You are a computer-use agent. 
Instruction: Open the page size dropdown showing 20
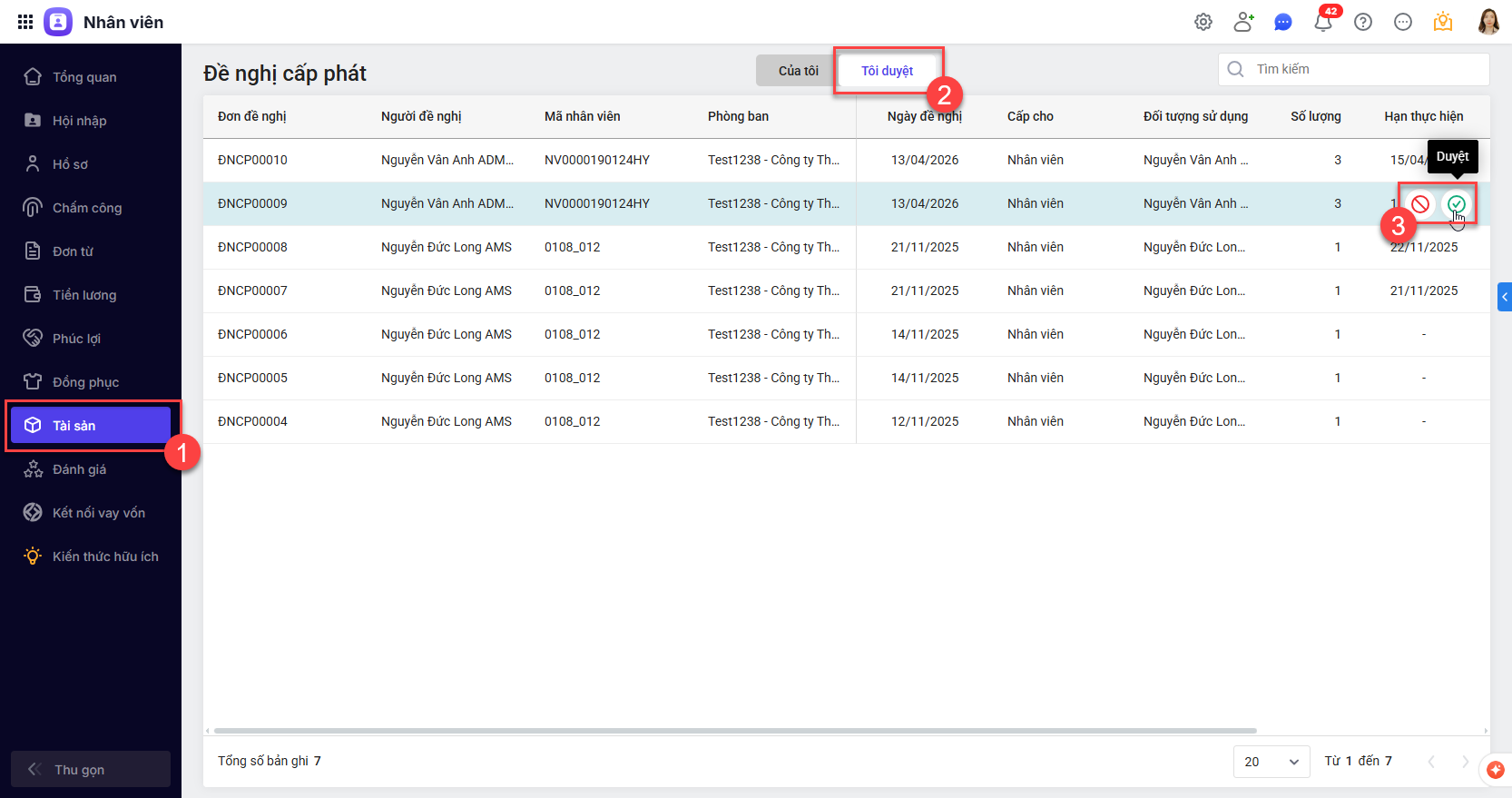[1271, 762]
